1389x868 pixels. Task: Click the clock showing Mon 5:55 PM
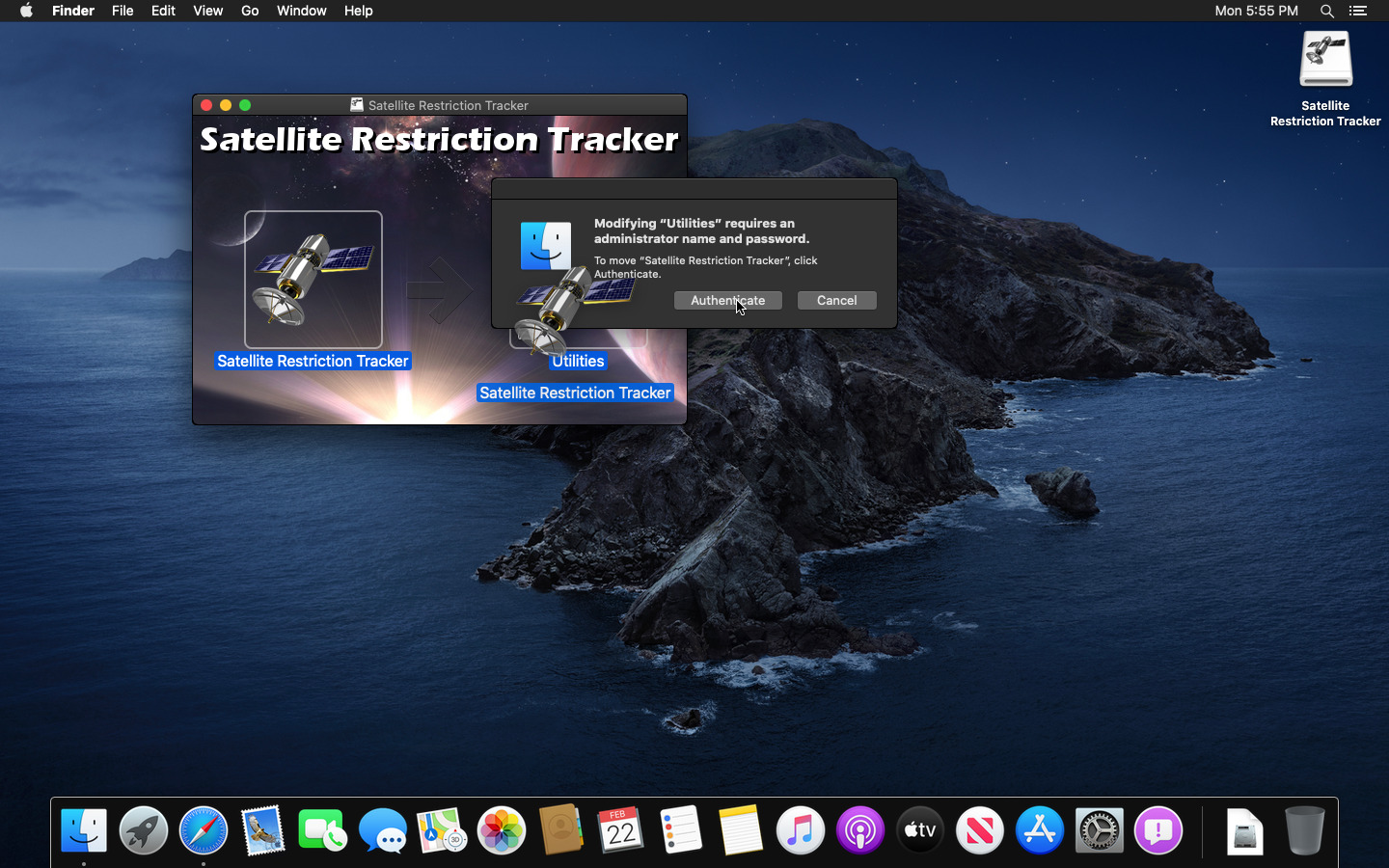pyautogui.click(x=1256, y=11)
